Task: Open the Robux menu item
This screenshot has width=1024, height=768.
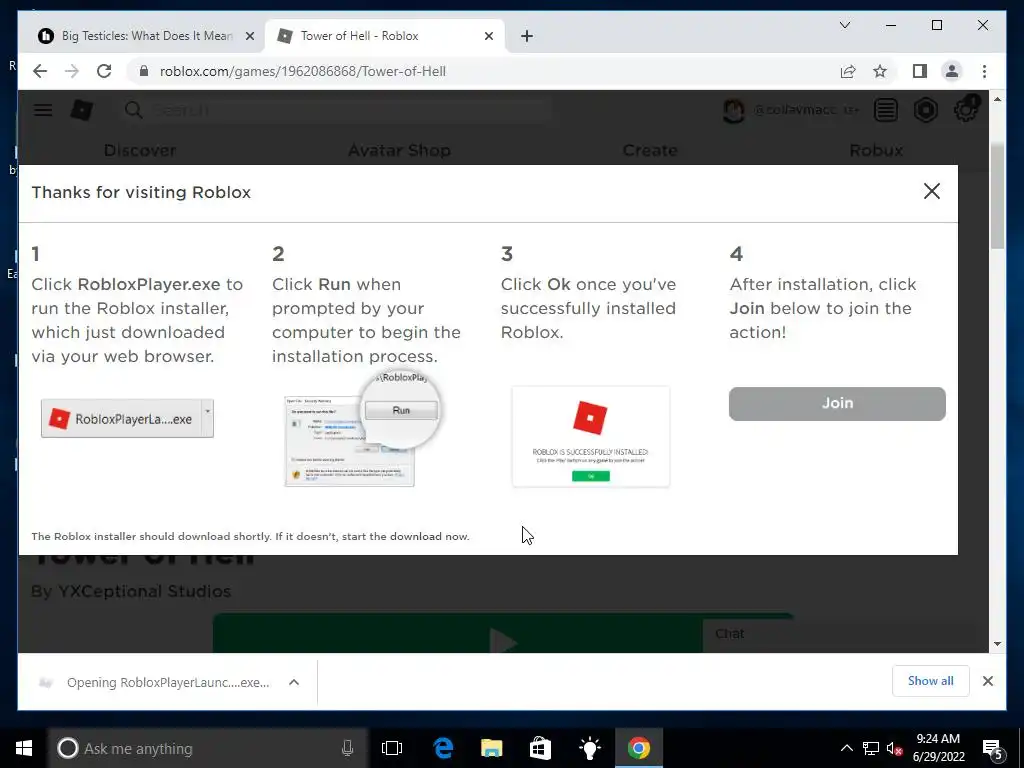Action: (876, 150)
